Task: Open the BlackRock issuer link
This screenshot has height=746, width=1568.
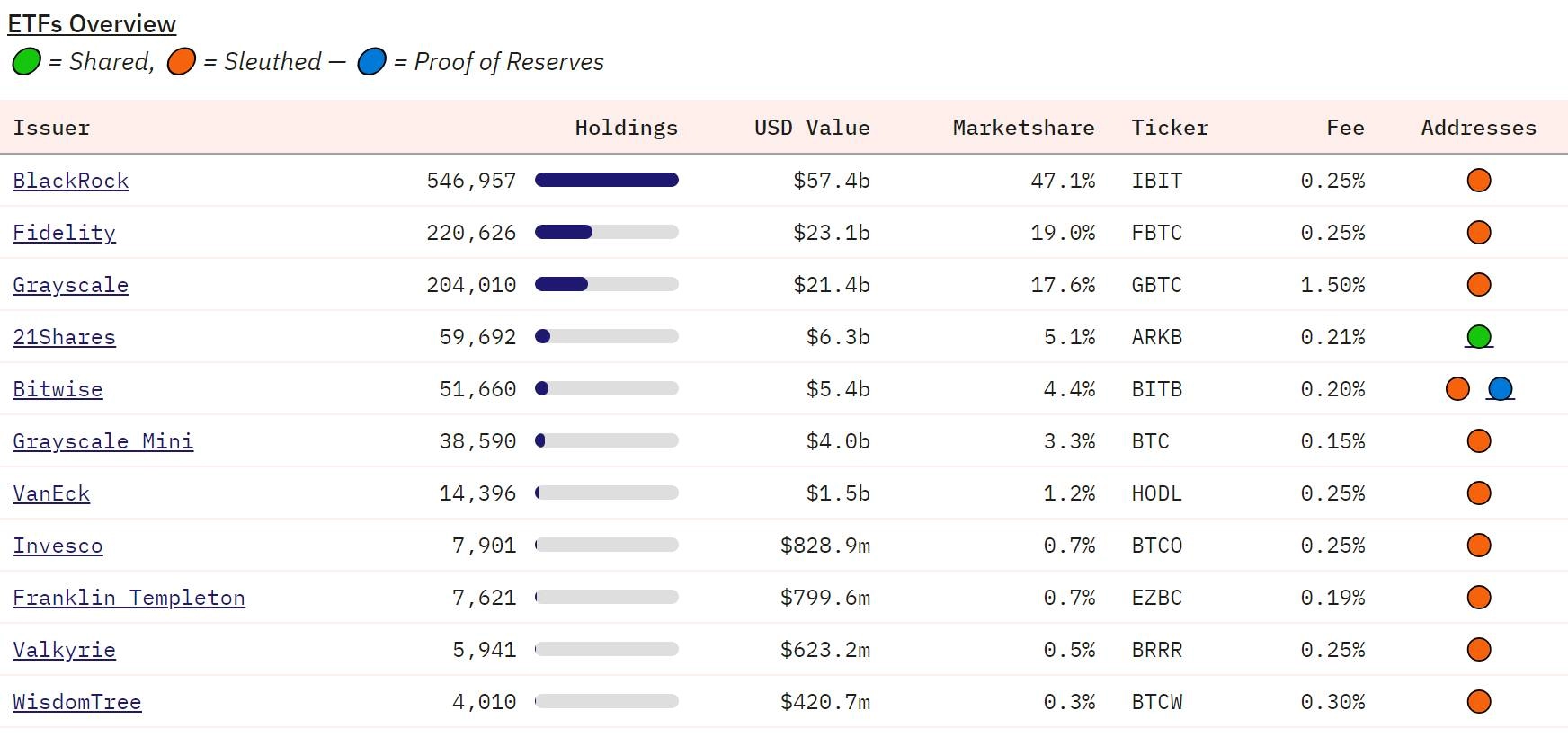Action: tap(70, 182)
